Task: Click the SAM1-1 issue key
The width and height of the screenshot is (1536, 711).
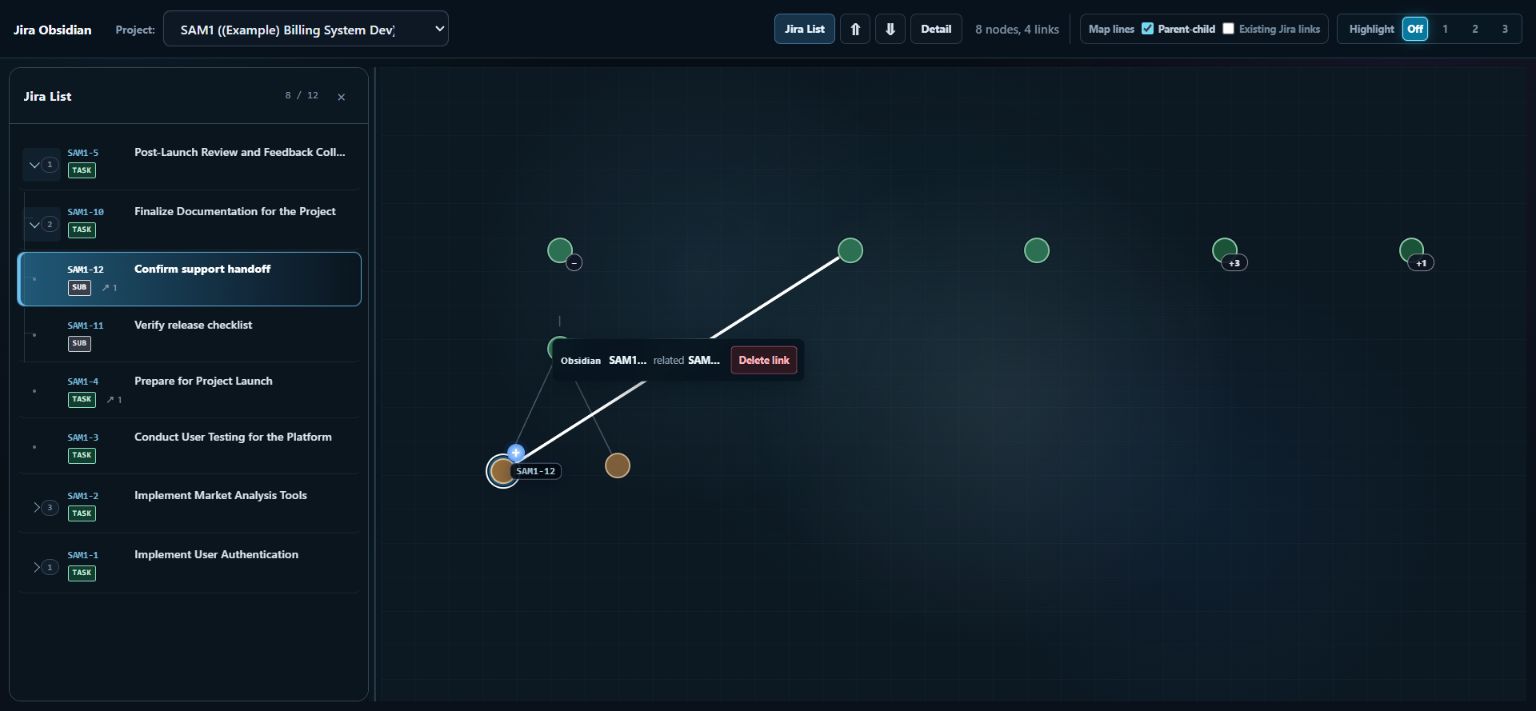Action: point(83,555)
